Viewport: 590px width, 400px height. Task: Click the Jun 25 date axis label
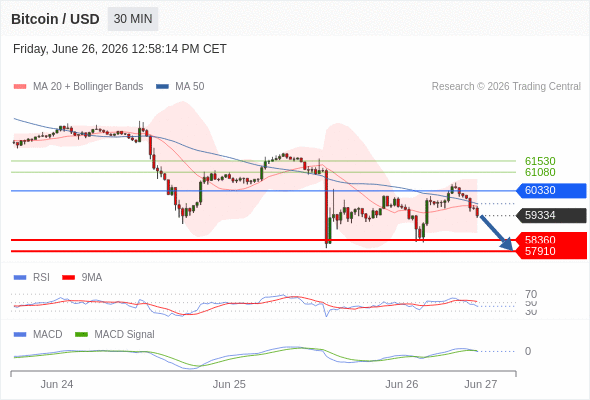(229, 385)
